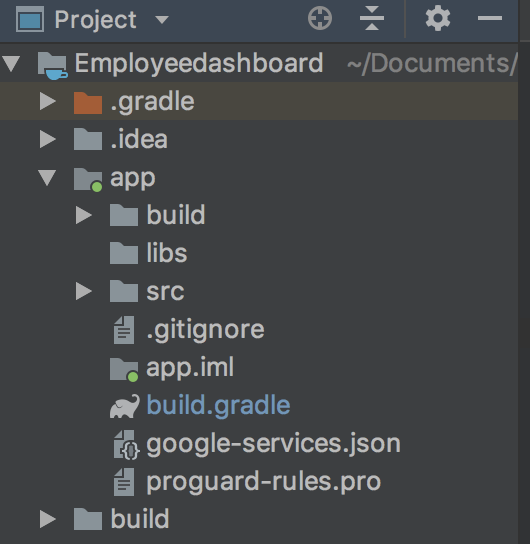This screenshot has height=544, width=530.
Task: Select the proguard-rules.pro file
Action: [264, 482]
